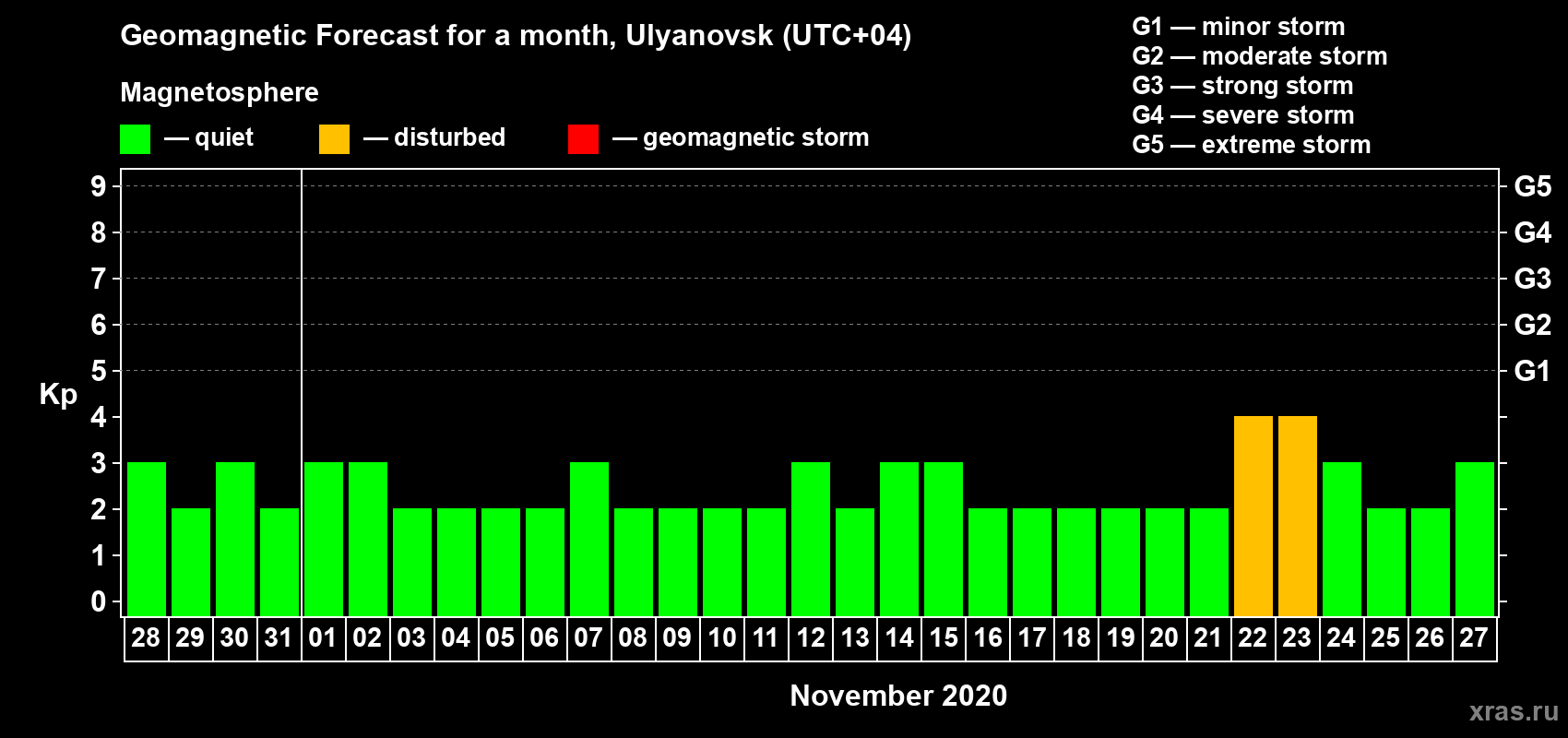
Task: Click the G5 label on the right axis
Action: coord(1533,186)
